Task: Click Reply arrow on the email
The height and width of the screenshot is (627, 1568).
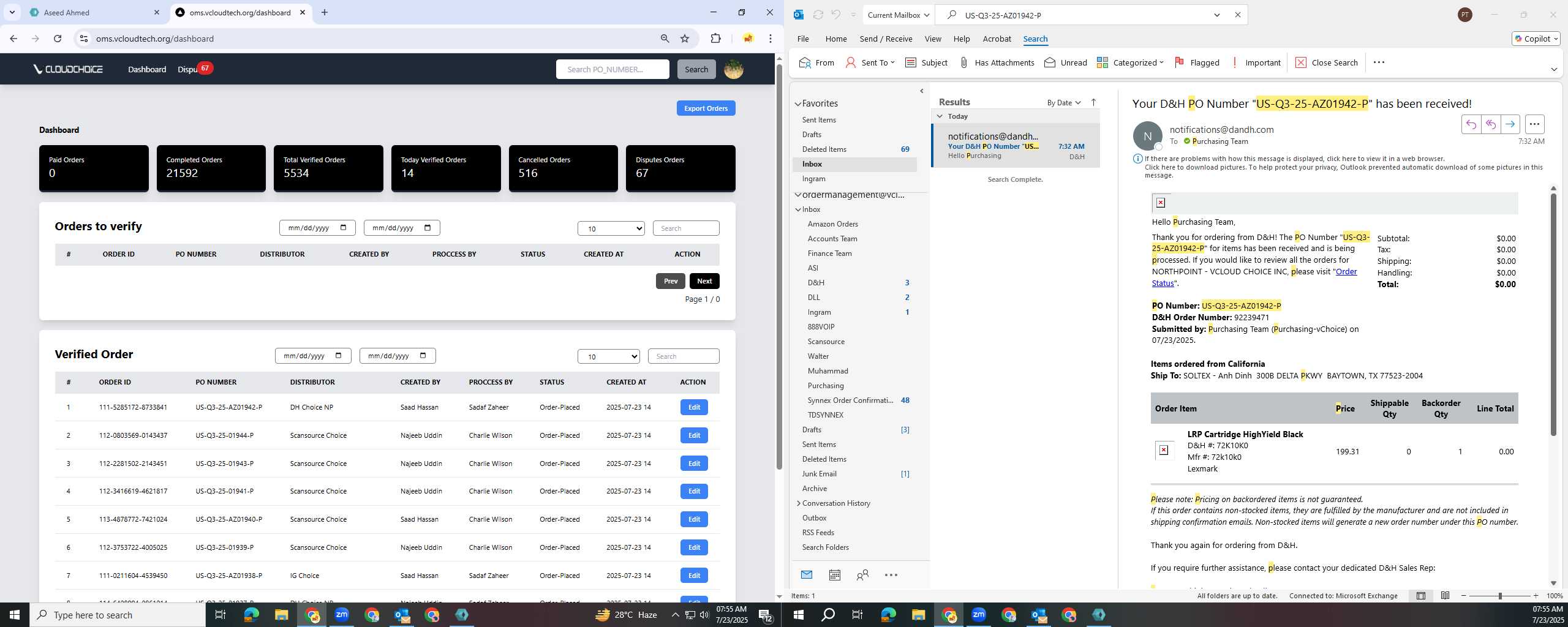Action: [x=1471, y=124]
